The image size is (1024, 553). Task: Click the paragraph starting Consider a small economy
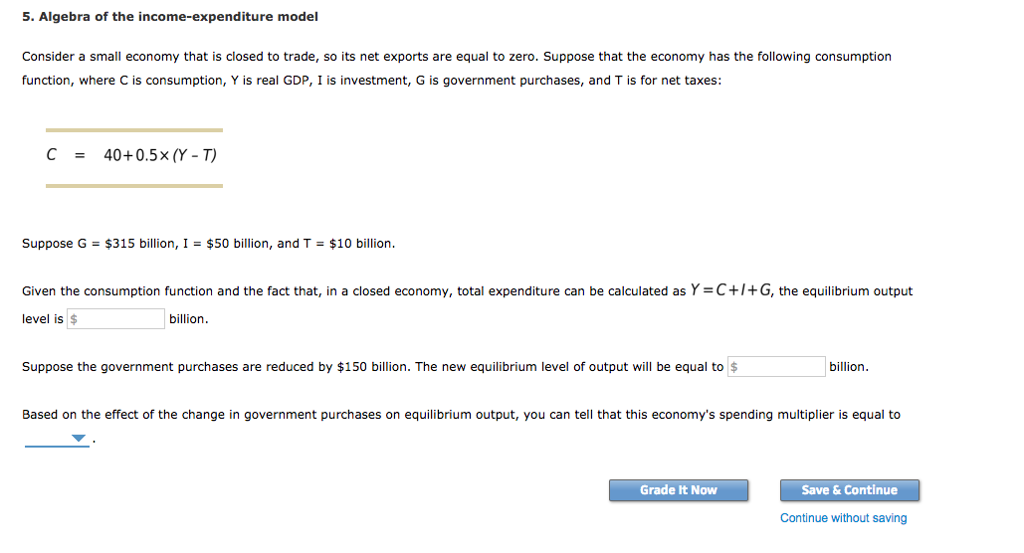coord(456,68)
